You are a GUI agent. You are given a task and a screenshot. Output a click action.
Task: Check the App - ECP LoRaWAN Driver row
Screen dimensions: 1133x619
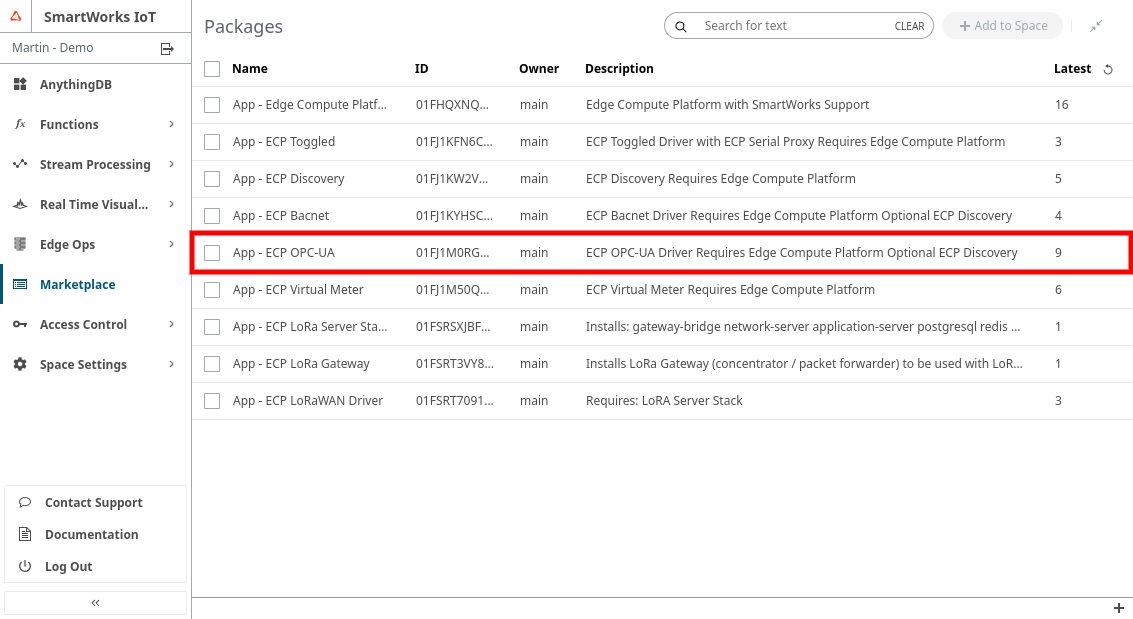(x=212, y=401)
